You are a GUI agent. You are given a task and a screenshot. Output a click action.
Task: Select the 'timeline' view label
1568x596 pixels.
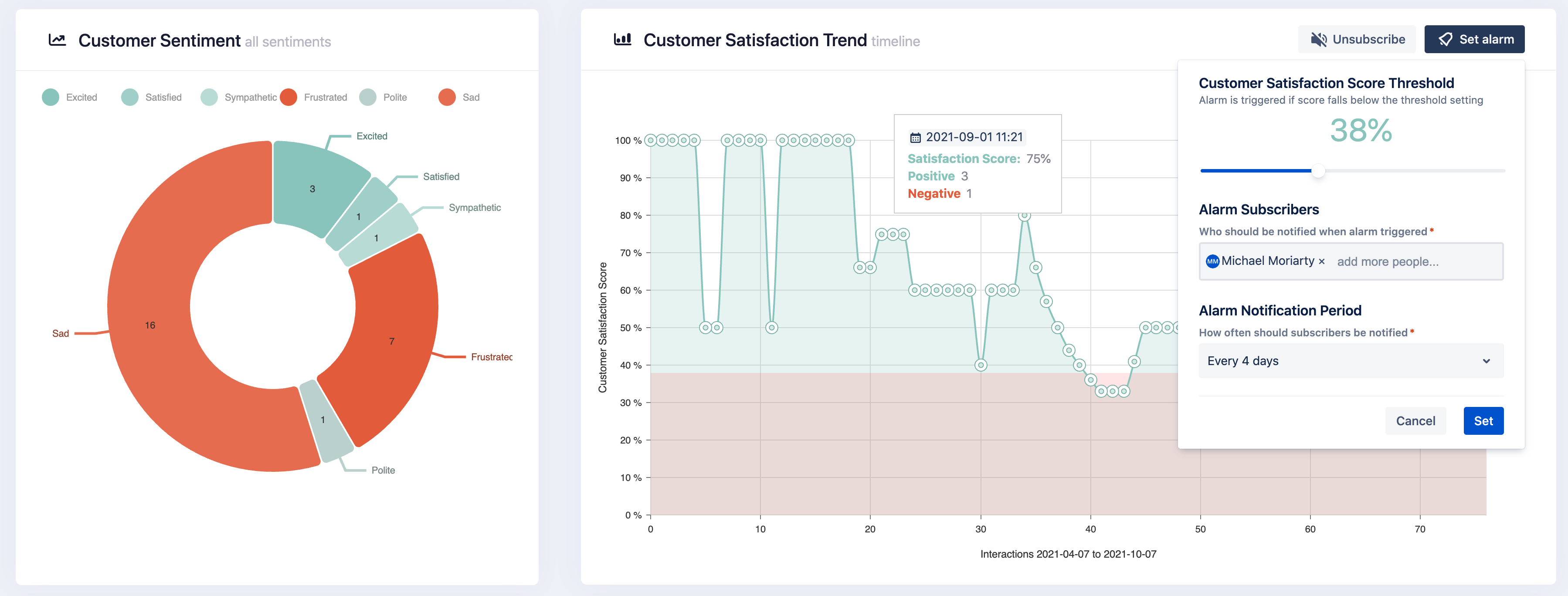896,42
